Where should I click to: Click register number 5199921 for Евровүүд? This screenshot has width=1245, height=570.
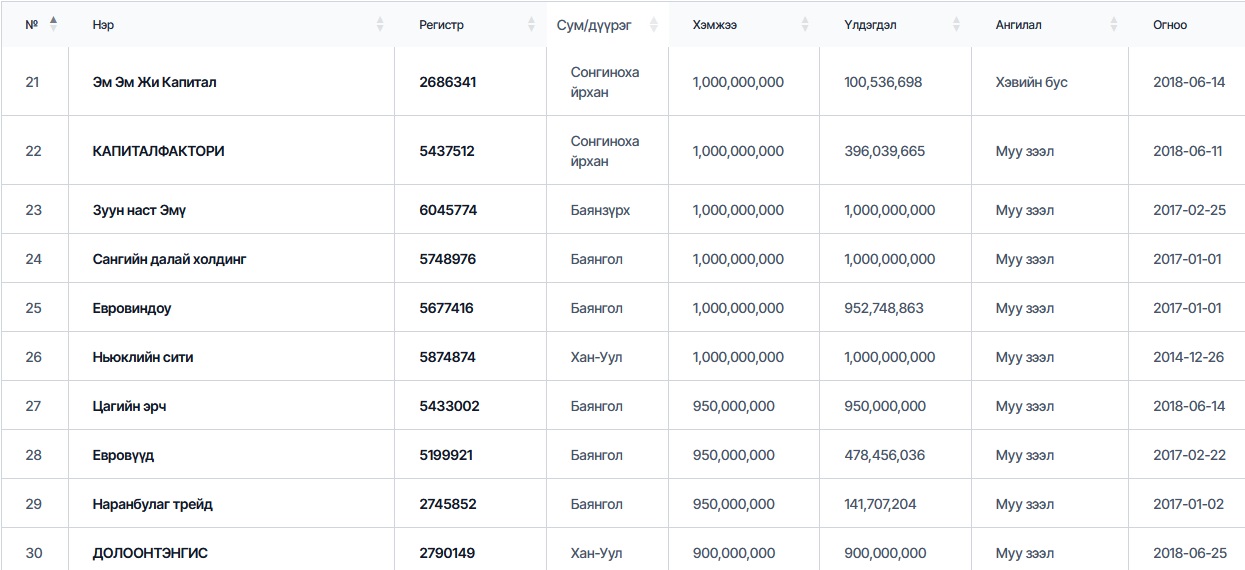[x=446, y=455]
